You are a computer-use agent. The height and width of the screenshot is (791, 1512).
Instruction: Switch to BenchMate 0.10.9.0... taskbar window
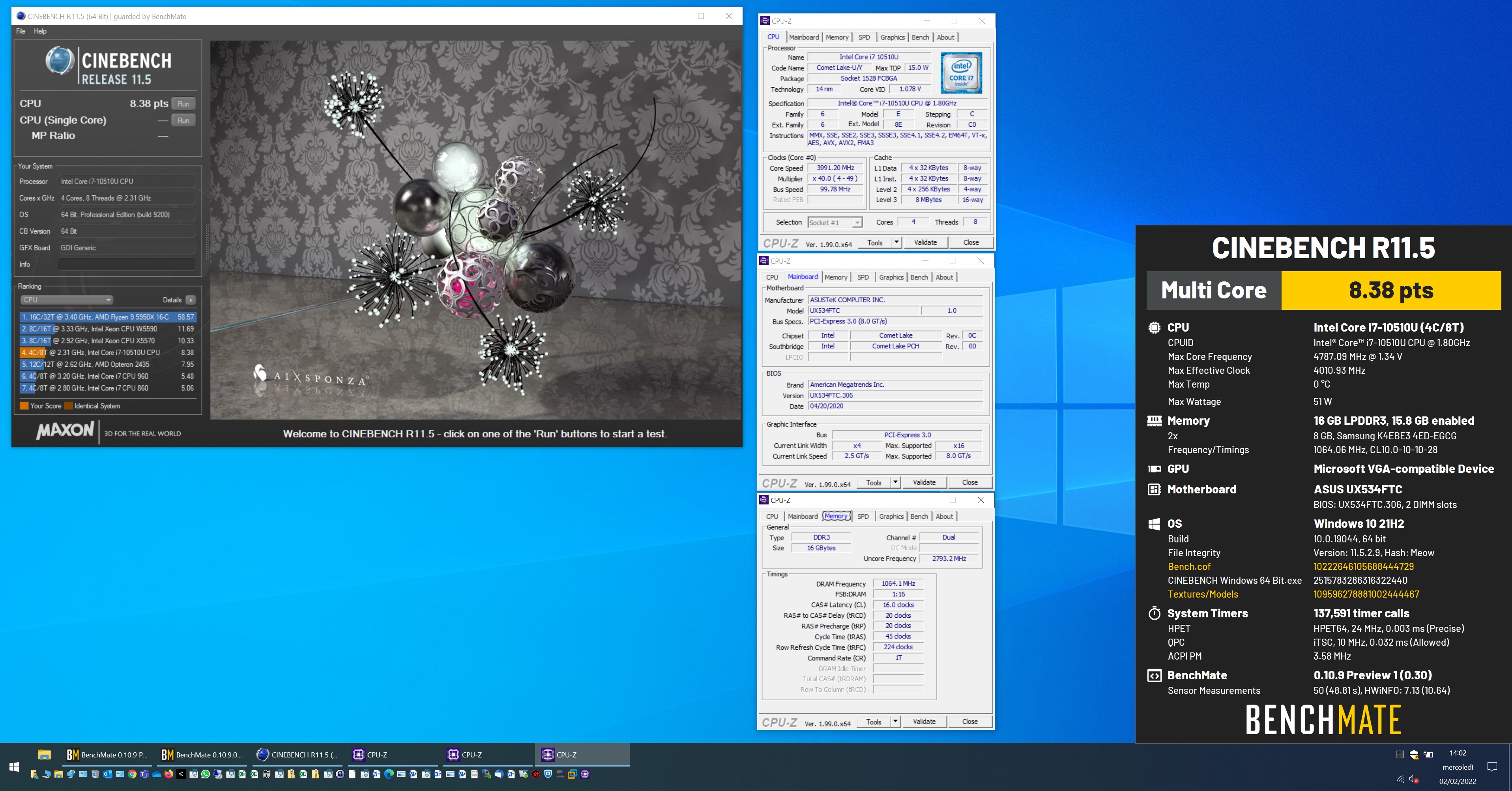(202, 755)
